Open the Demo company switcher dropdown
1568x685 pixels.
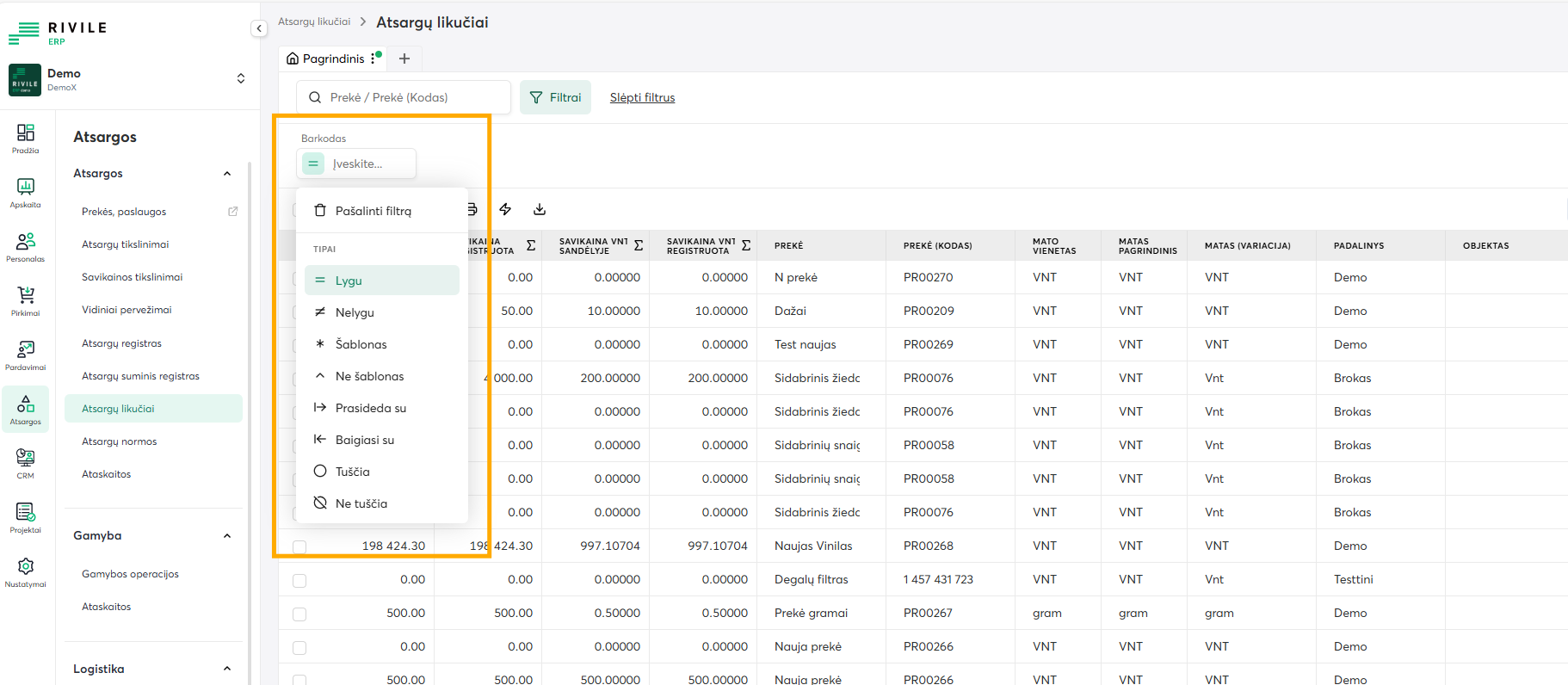pos(241,79)
